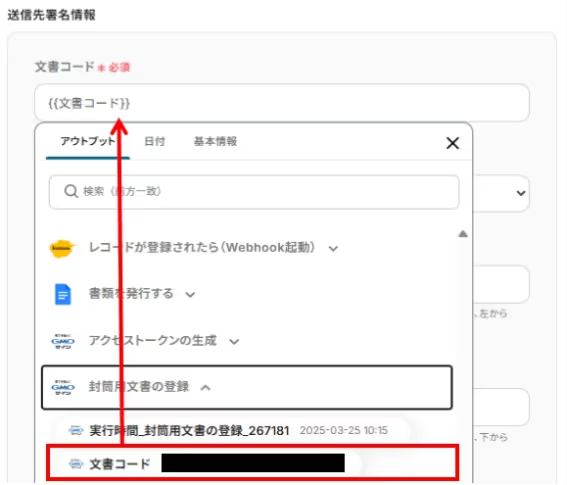Viewport: 567px width, 485px height.
Task: Click the kintone cloud icon
Action: pos(63,248)
